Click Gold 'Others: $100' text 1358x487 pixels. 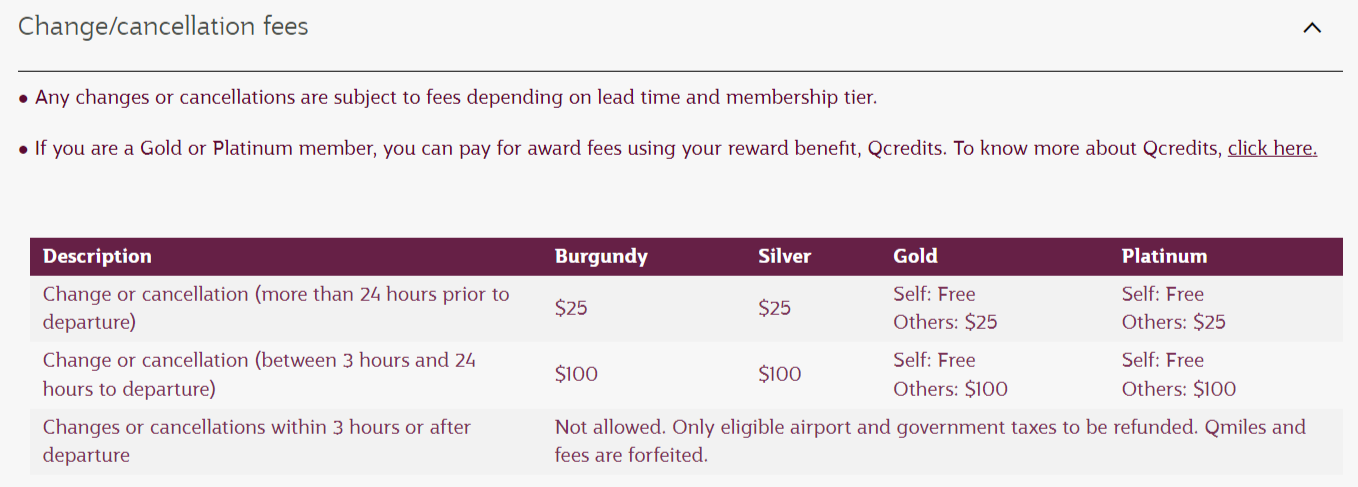click(x=950, y=389)
